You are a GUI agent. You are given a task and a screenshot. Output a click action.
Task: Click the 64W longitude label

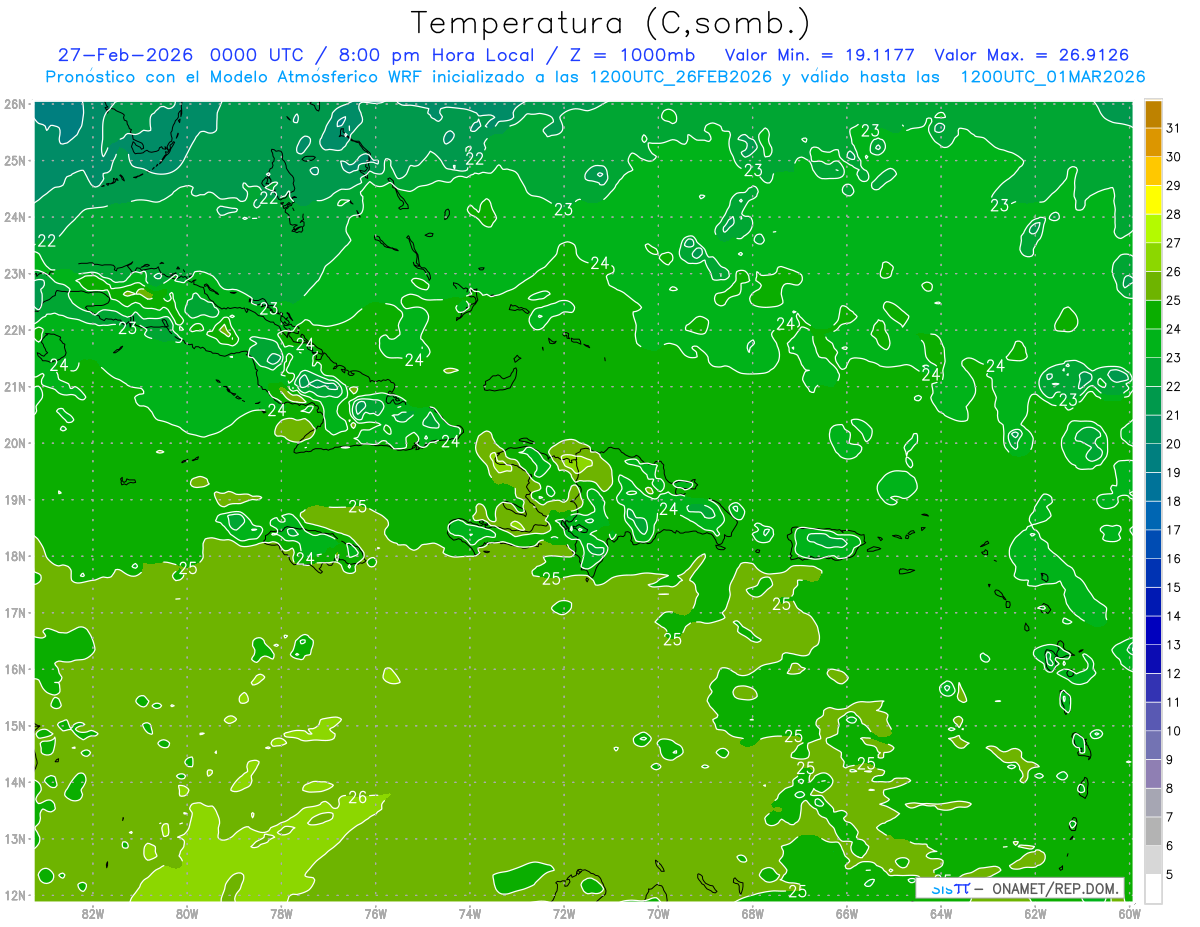pyautogui.click(x=941, y=914)
